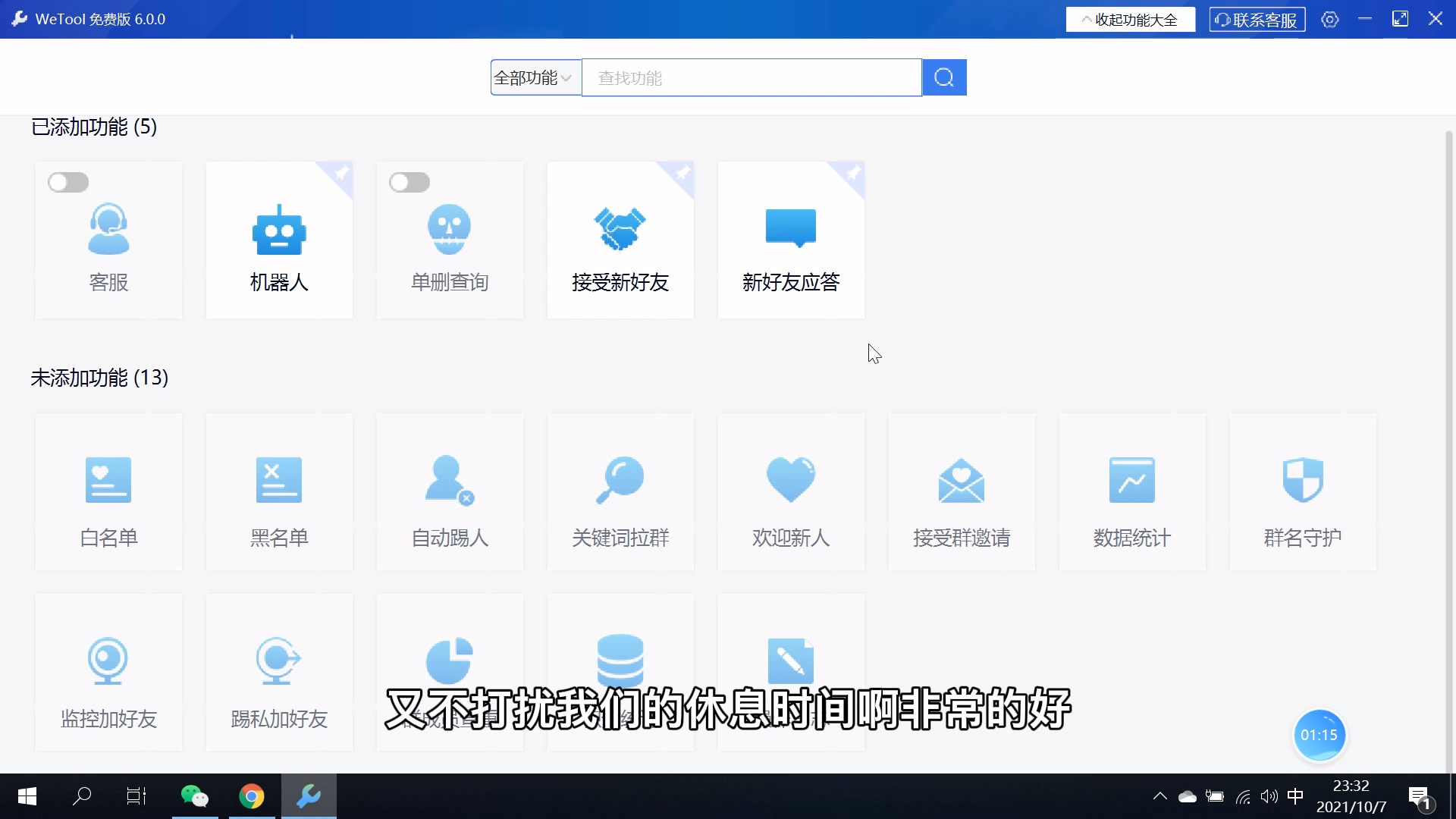Open settings gear in title bar
Screen dimensions: 1456x819
click(x=1329, y=20)
